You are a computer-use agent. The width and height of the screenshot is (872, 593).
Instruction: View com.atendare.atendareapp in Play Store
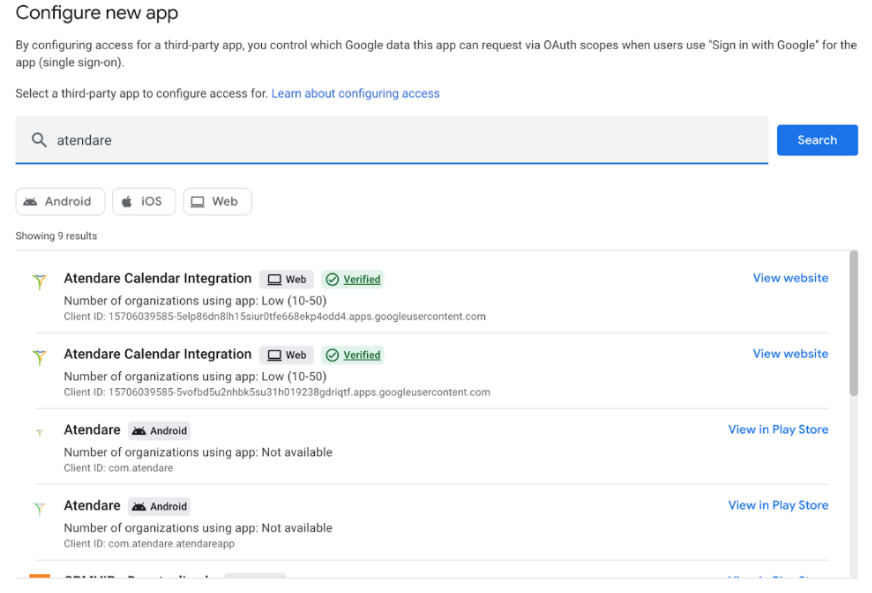(778, 505)
